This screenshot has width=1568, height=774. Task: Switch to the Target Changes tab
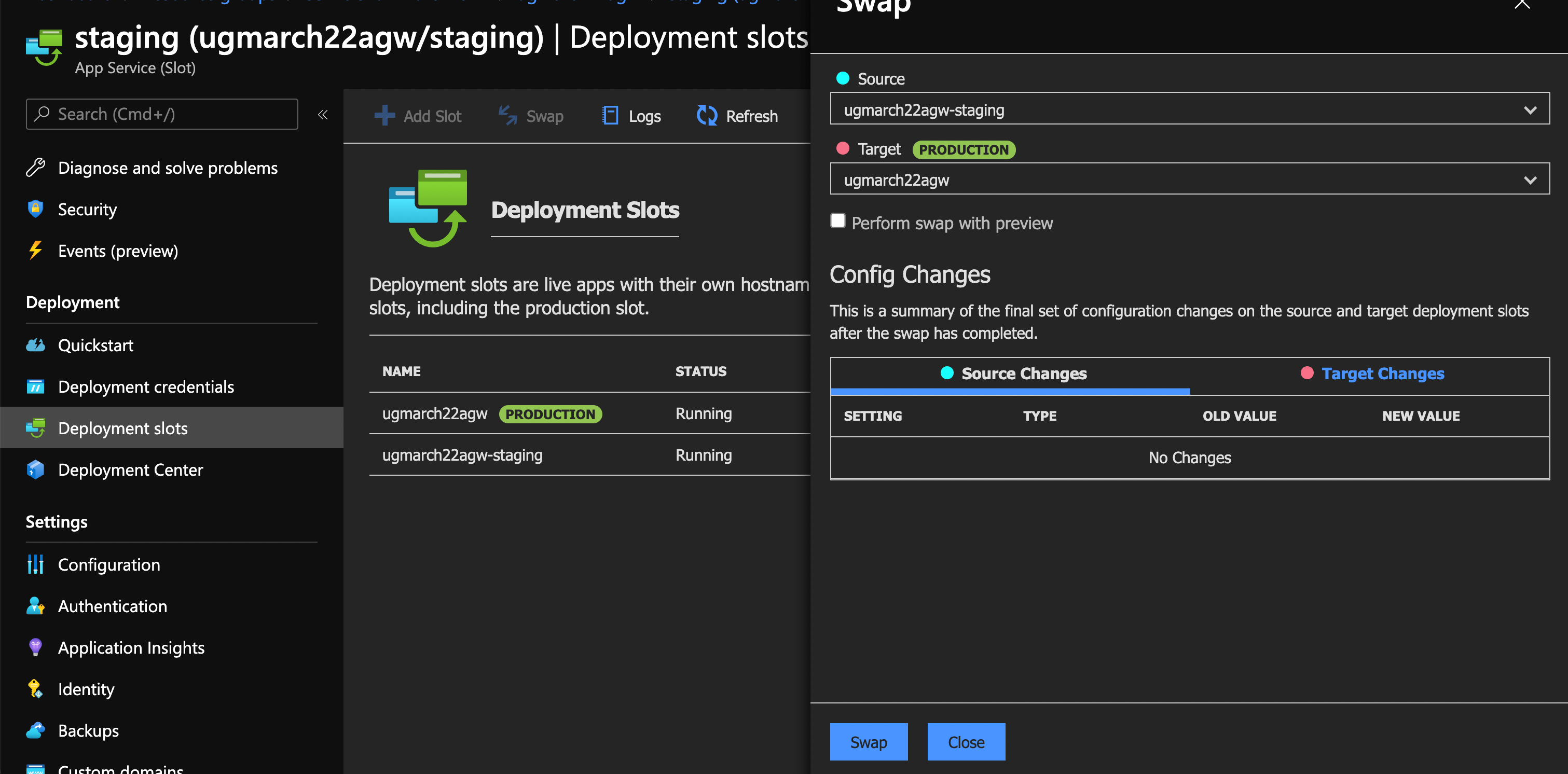click(x=1383, y=373)
